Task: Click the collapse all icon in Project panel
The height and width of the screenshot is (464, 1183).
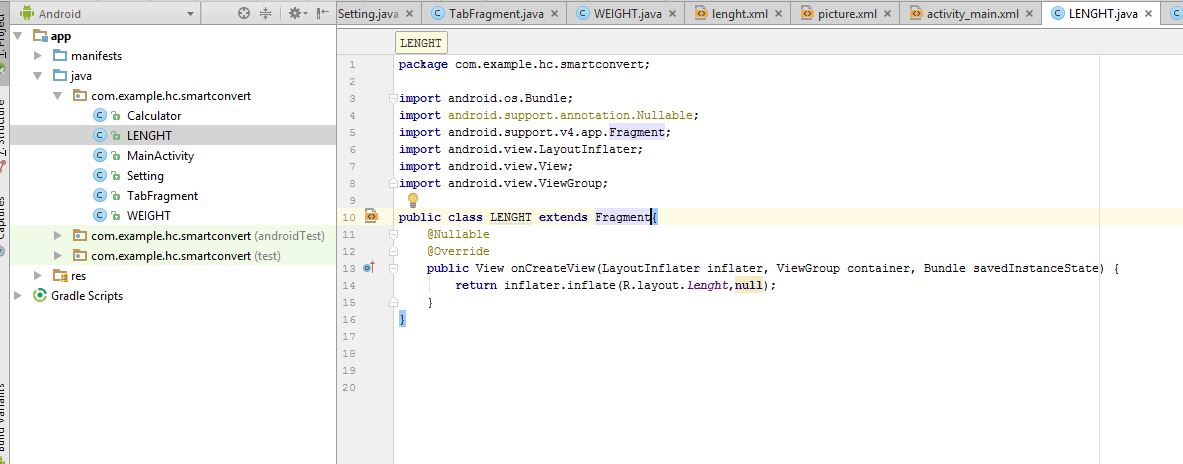Action: click(266, 14)
